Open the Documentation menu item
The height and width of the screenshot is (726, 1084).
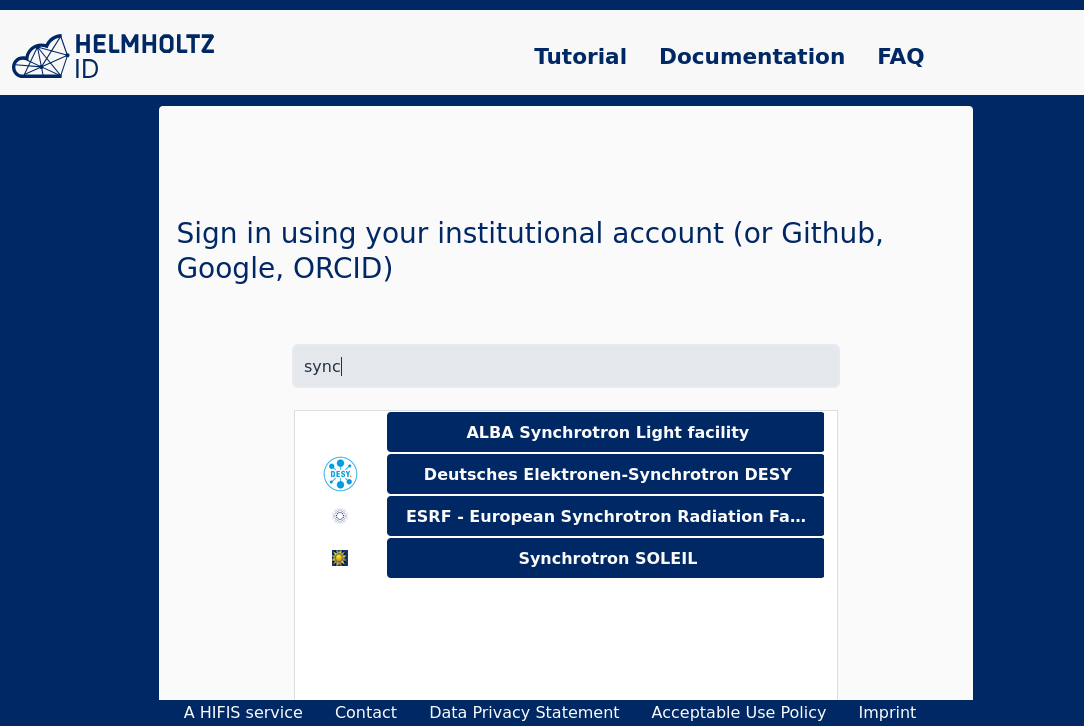tap(751, 57)
